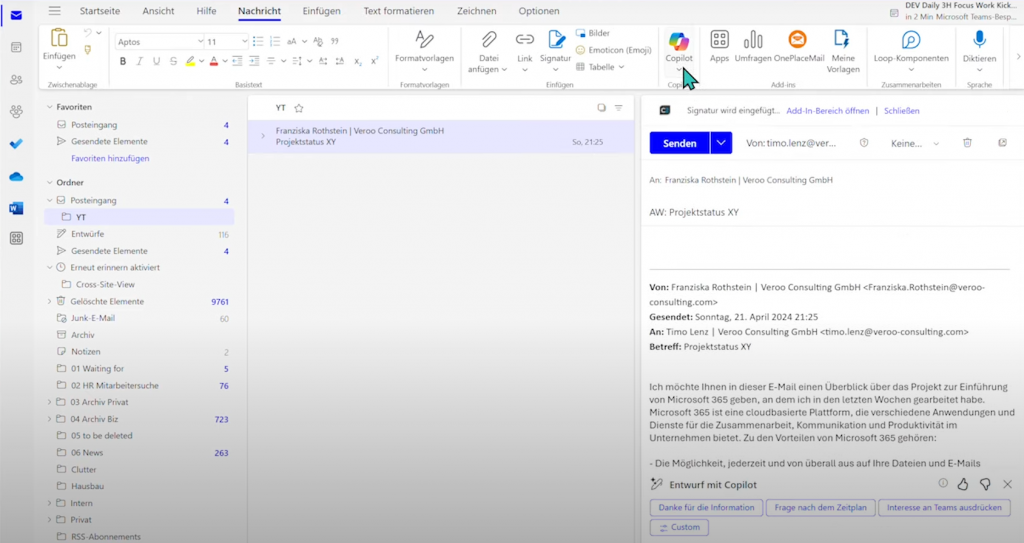Open Meine Vorlagen templates
Screen dimensions: 1024x543
(x=842, y=51)
